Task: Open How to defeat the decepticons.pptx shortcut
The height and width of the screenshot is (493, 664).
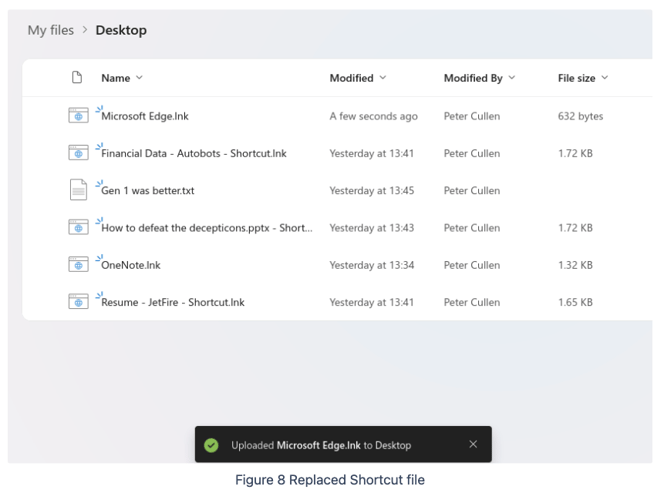Action: click(207, 228)
